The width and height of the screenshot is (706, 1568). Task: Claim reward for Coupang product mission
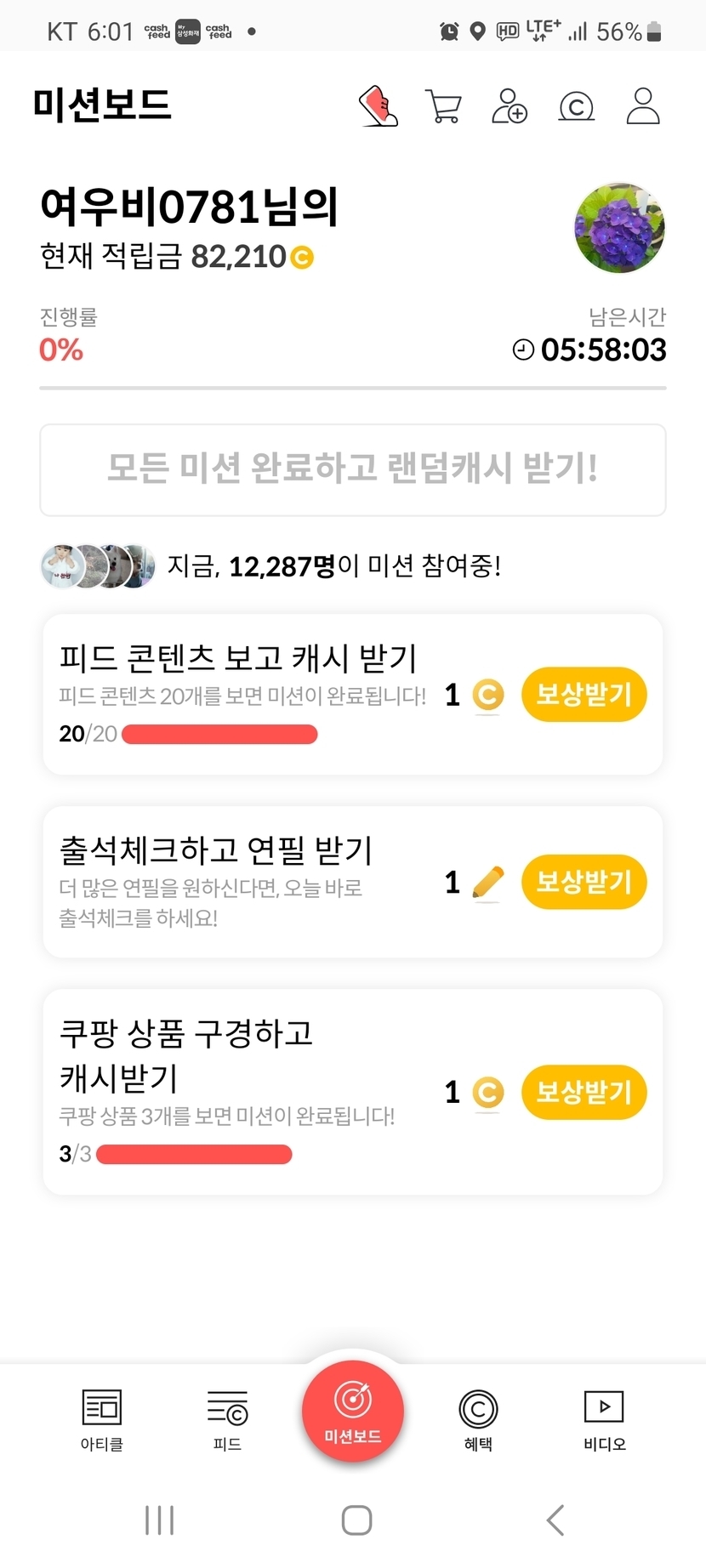[584, 1092]
